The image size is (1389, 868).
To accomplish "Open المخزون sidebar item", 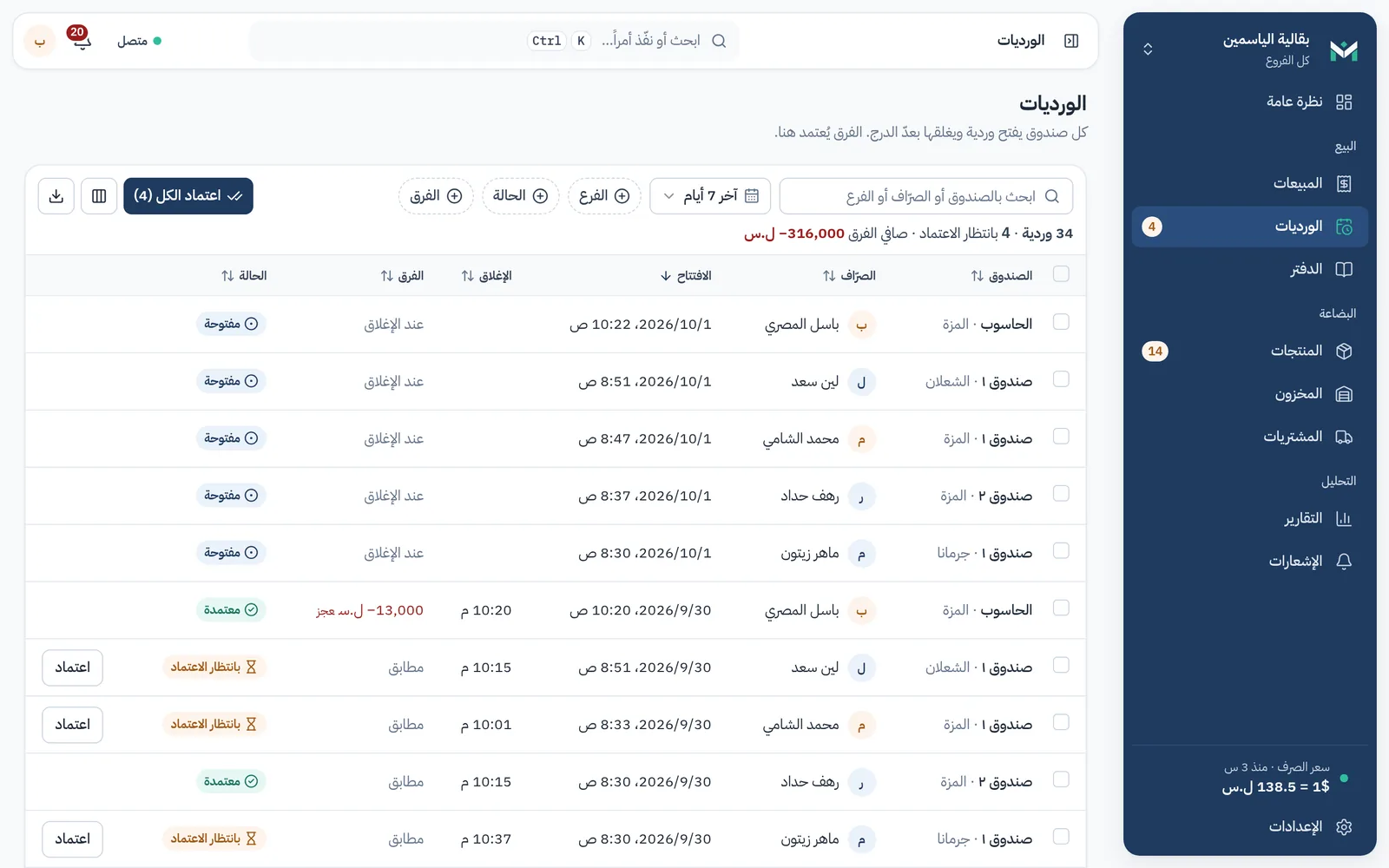I will (1250, 394).
